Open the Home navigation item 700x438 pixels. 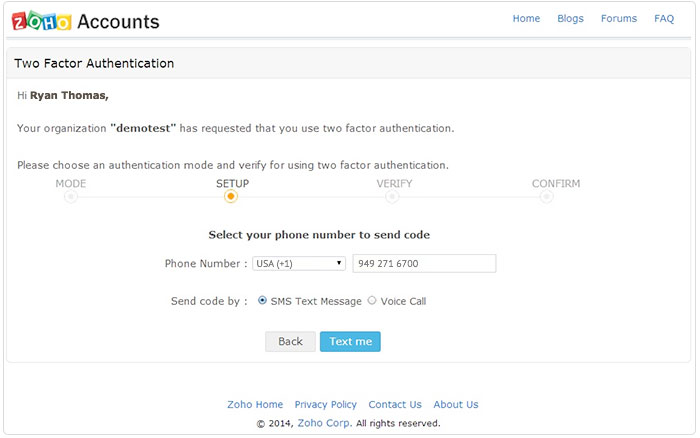pos(526,19)
